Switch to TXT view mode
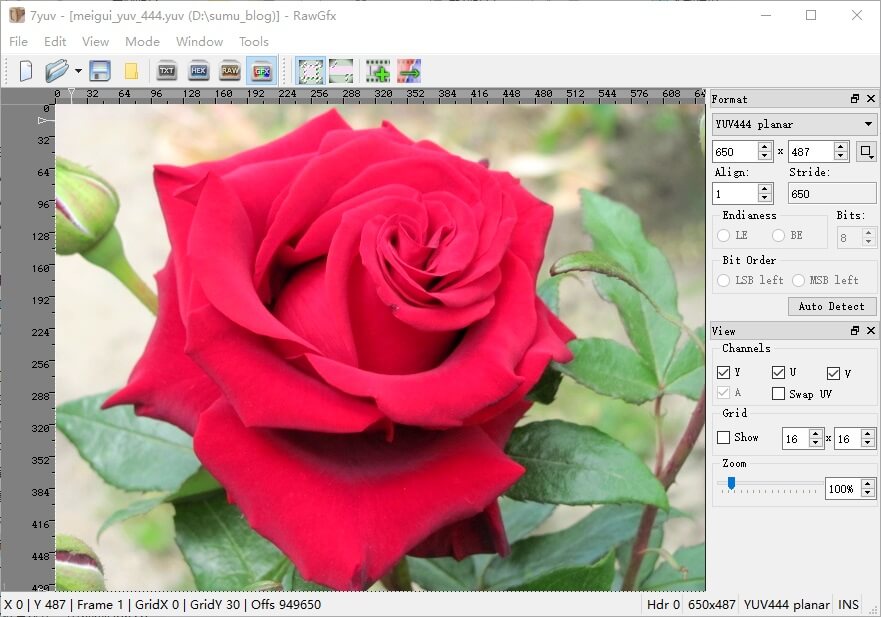The height and width of the screenshot is (617, 881). [x=167, y=71]
